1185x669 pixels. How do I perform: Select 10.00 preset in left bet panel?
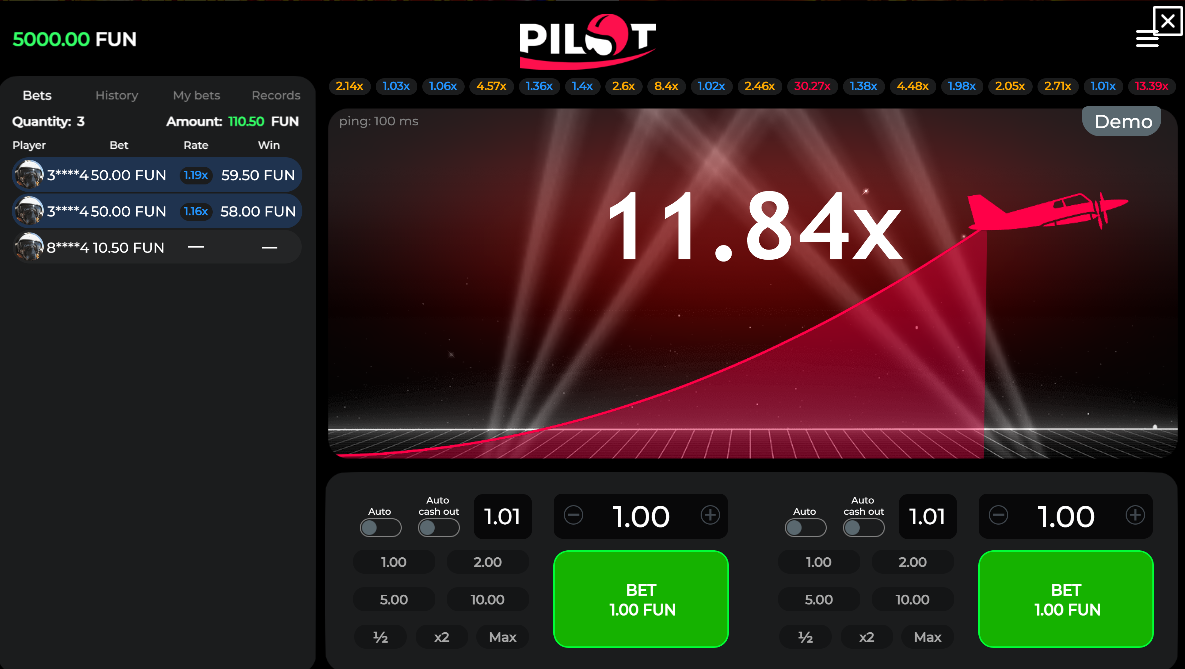tap(487, 600)
